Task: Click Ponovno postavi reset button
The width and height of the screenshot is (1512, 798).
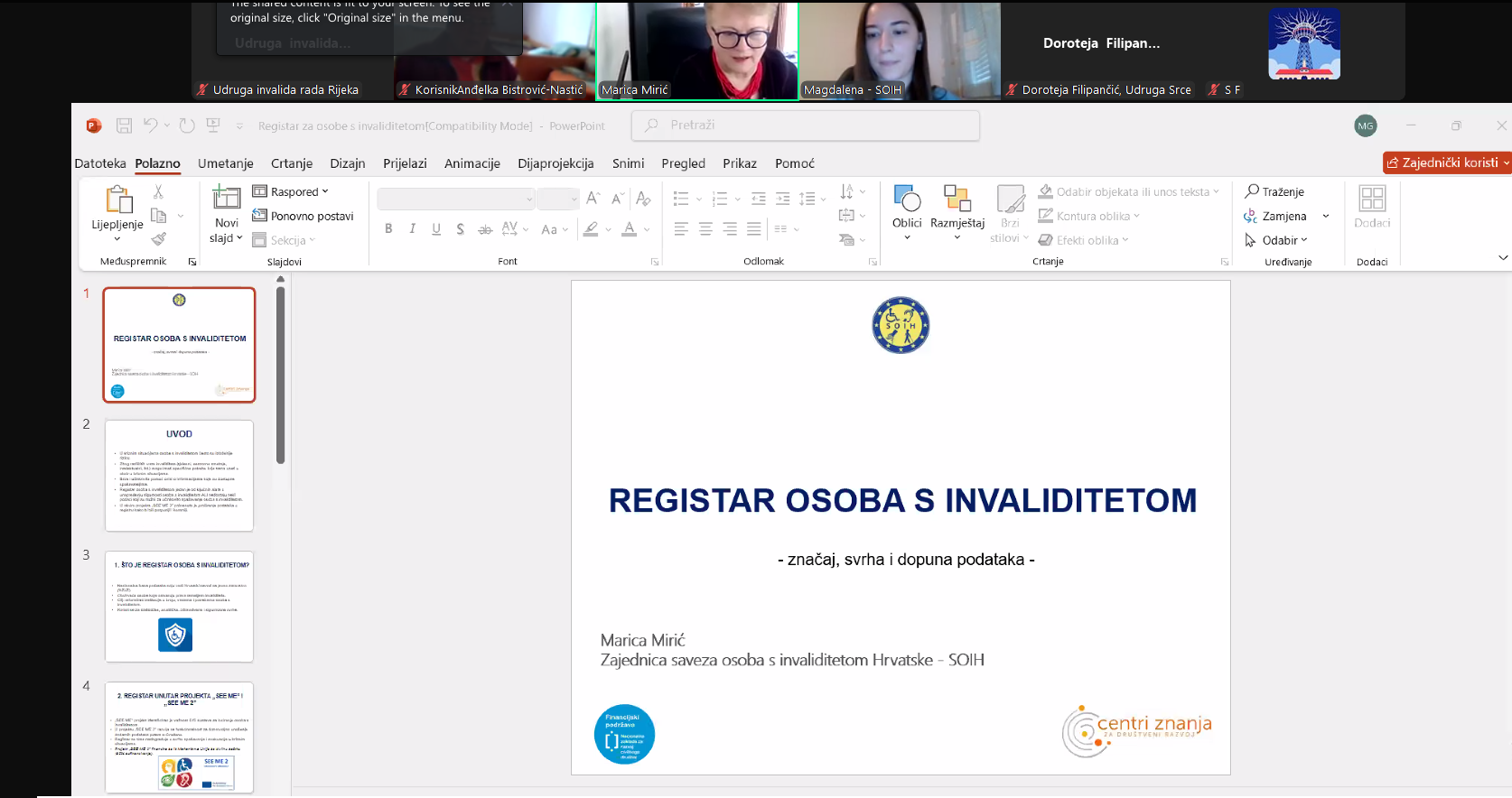Action: click(x=303, y=216)
